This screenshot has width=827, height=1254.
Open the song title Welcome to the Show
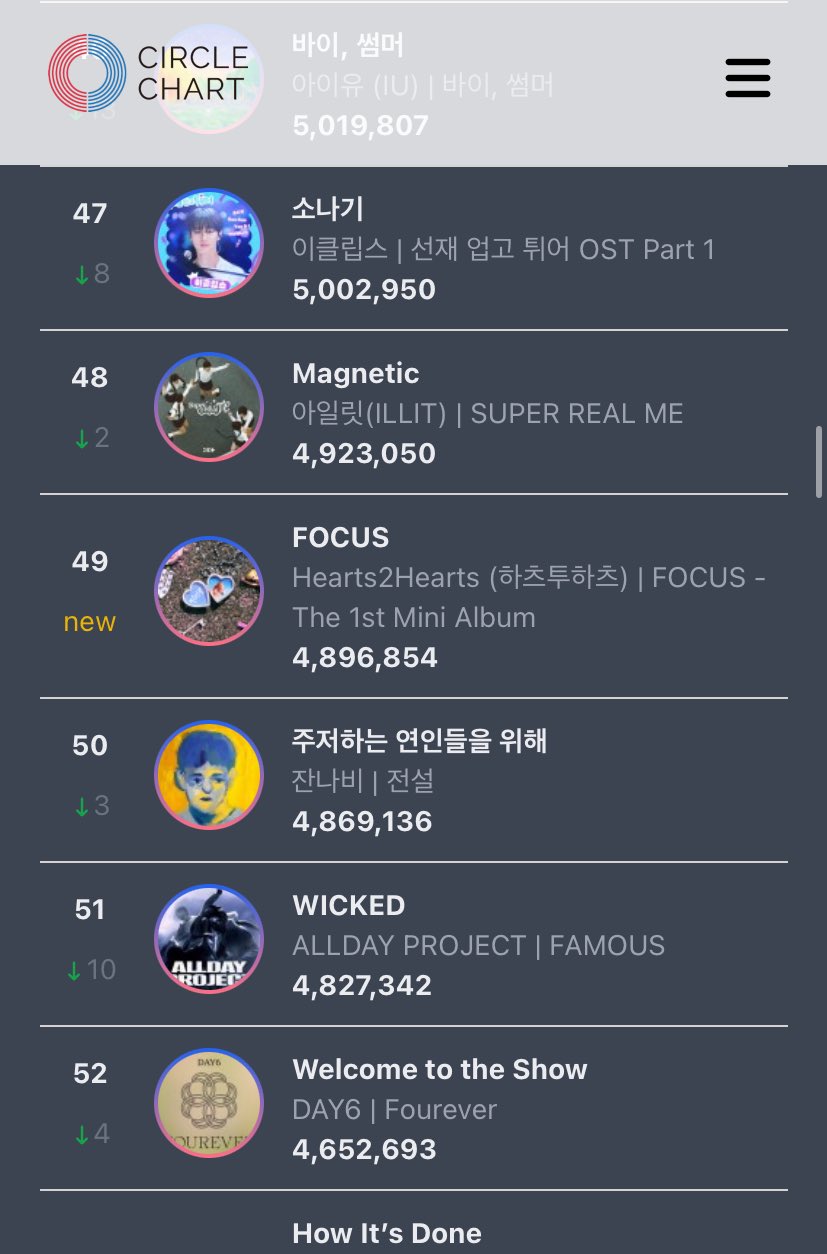439,1069
